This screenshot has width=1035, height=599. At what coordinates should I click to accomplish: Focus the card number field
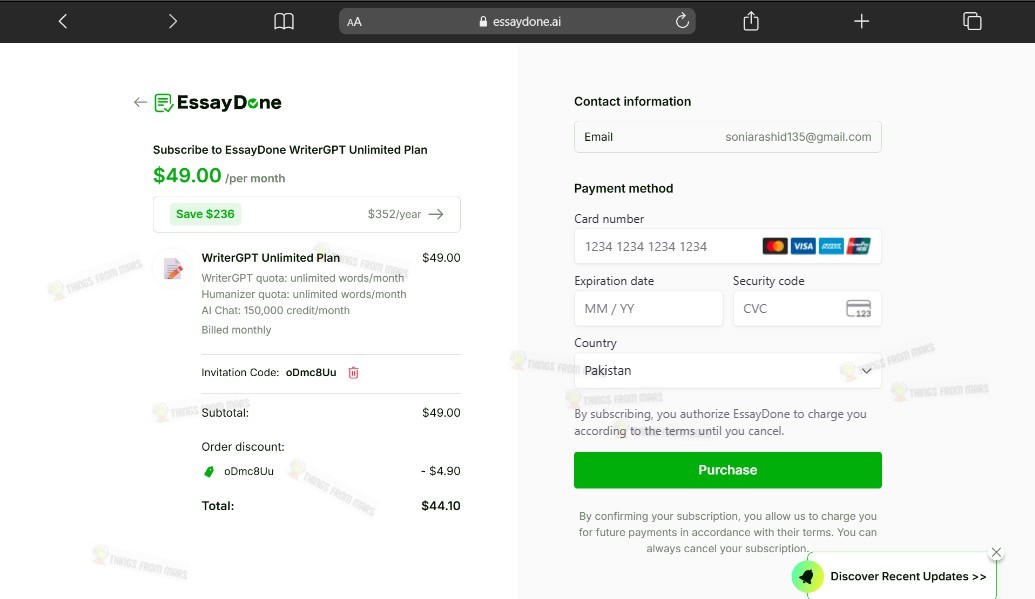tap(727, 246)
